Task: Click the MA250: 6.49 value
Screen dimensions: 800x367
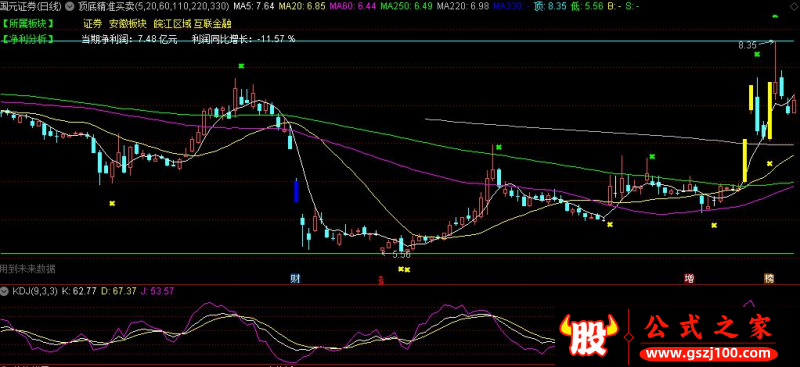Action: tap(406, 7)
